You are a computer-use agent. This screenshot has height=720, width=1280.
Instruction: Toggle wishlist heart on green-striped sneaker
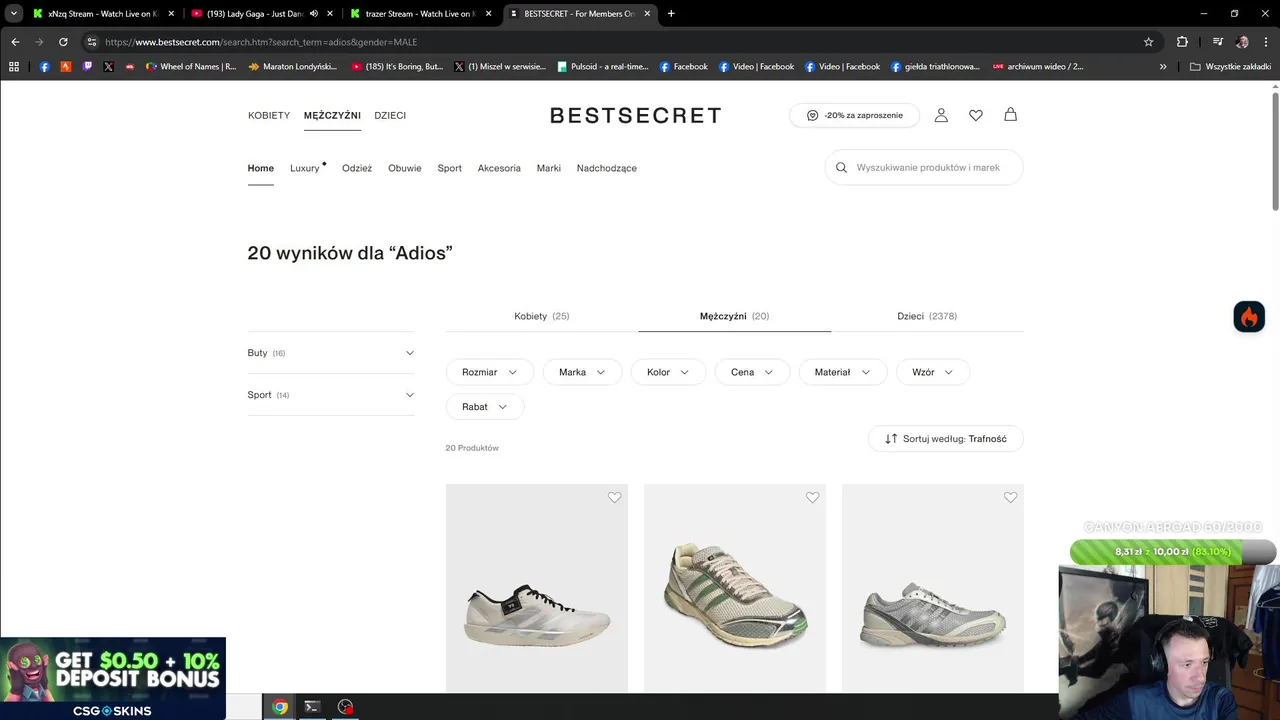coord(813,498)
